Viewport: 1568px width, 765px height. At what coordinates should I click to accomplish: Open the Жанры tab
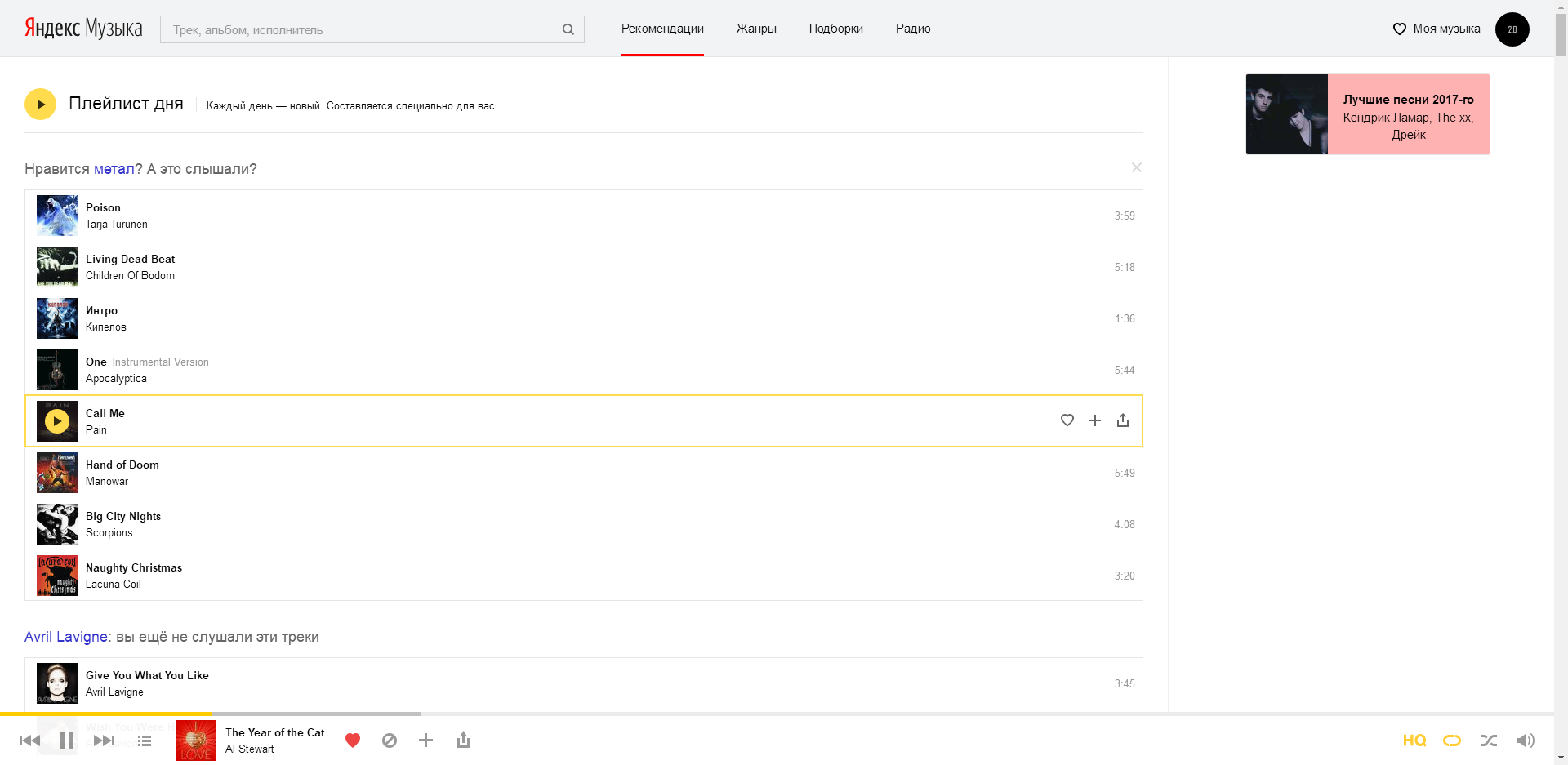(x=756, y=29)
